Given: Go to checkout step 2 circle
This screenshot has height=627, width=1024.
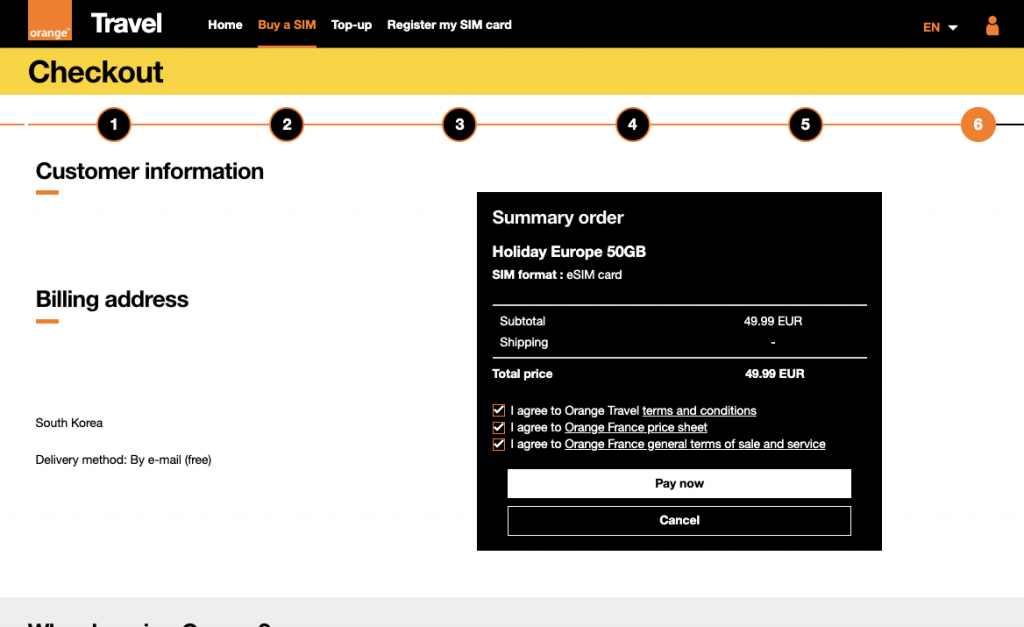Looking at the screenshot, I should tap(287, 125).
